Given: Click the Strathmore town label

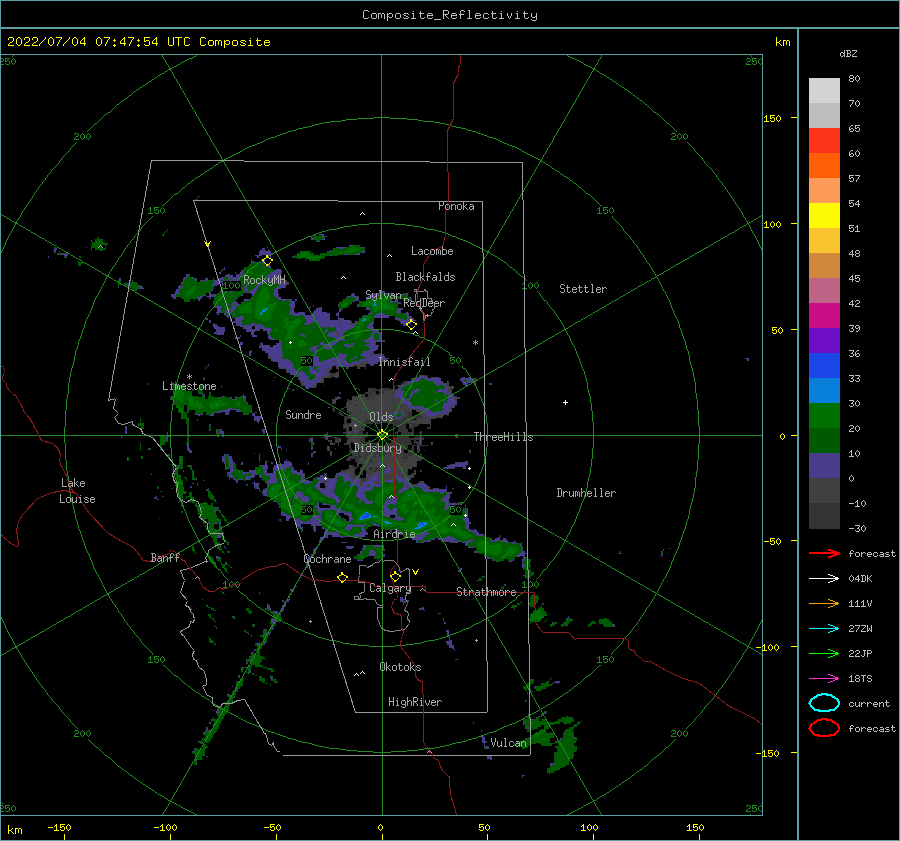Looking at the screenshot, I should pyautogui.click(x=486, y=592).
